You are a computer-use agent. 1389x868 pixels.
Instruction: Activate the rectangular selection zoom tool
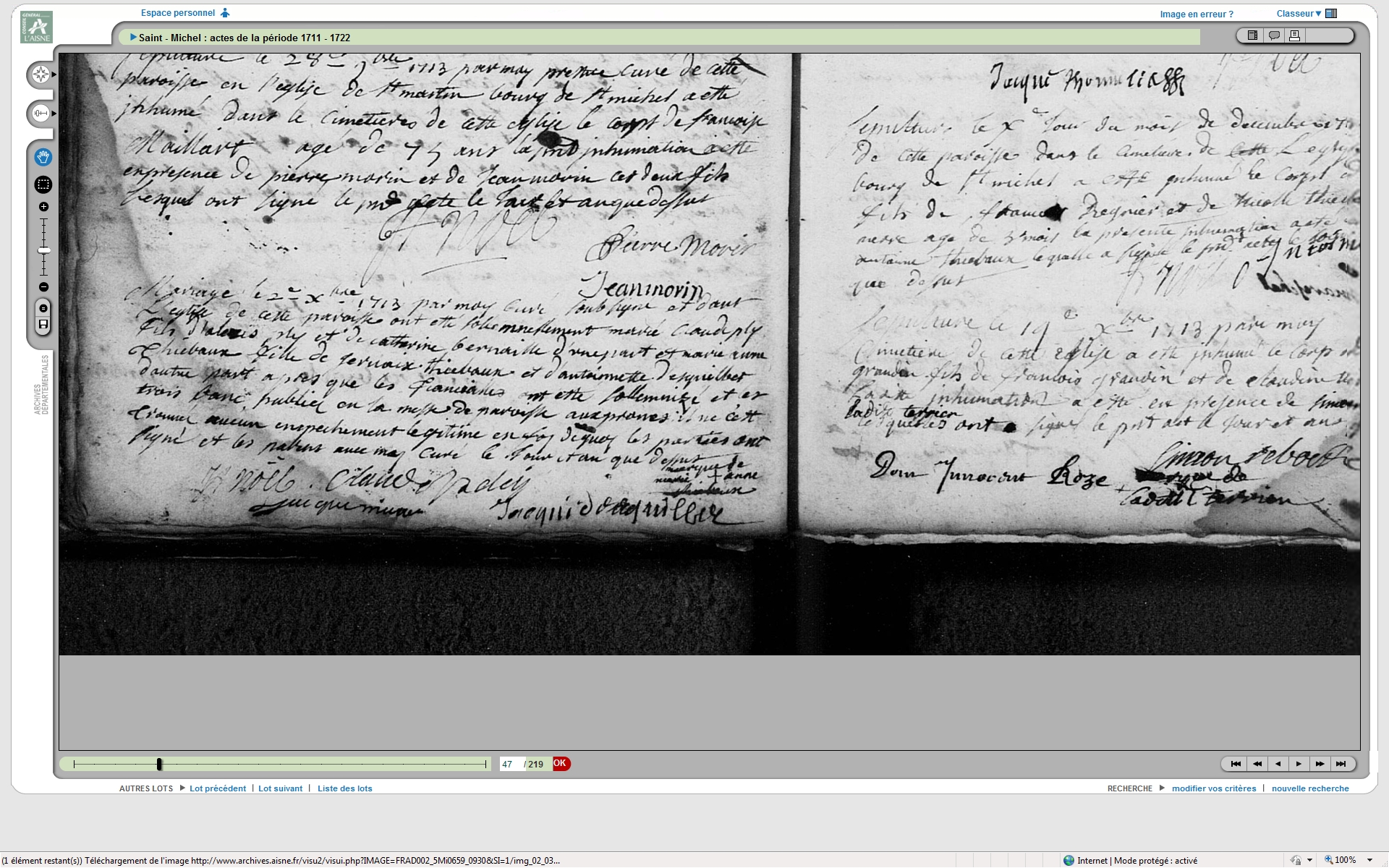tap(43, 185)
